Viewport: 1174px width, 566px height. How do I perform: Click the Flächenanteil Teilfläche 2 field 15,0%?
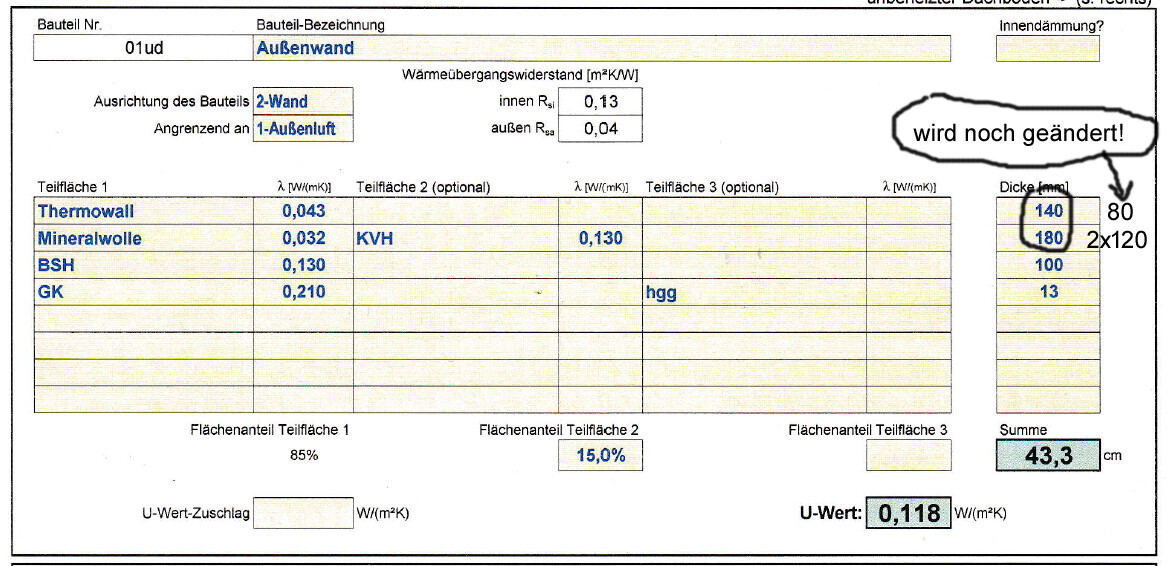coord(600,455)
